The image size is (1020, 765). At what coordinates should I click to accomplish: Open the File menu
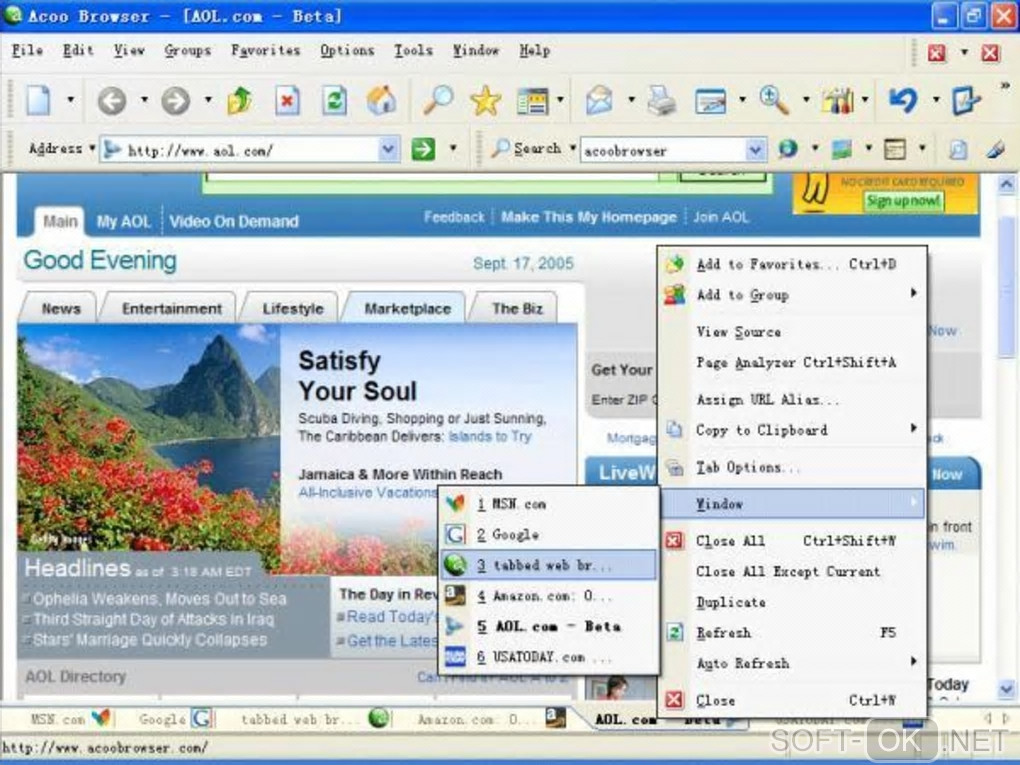point(27,51)
